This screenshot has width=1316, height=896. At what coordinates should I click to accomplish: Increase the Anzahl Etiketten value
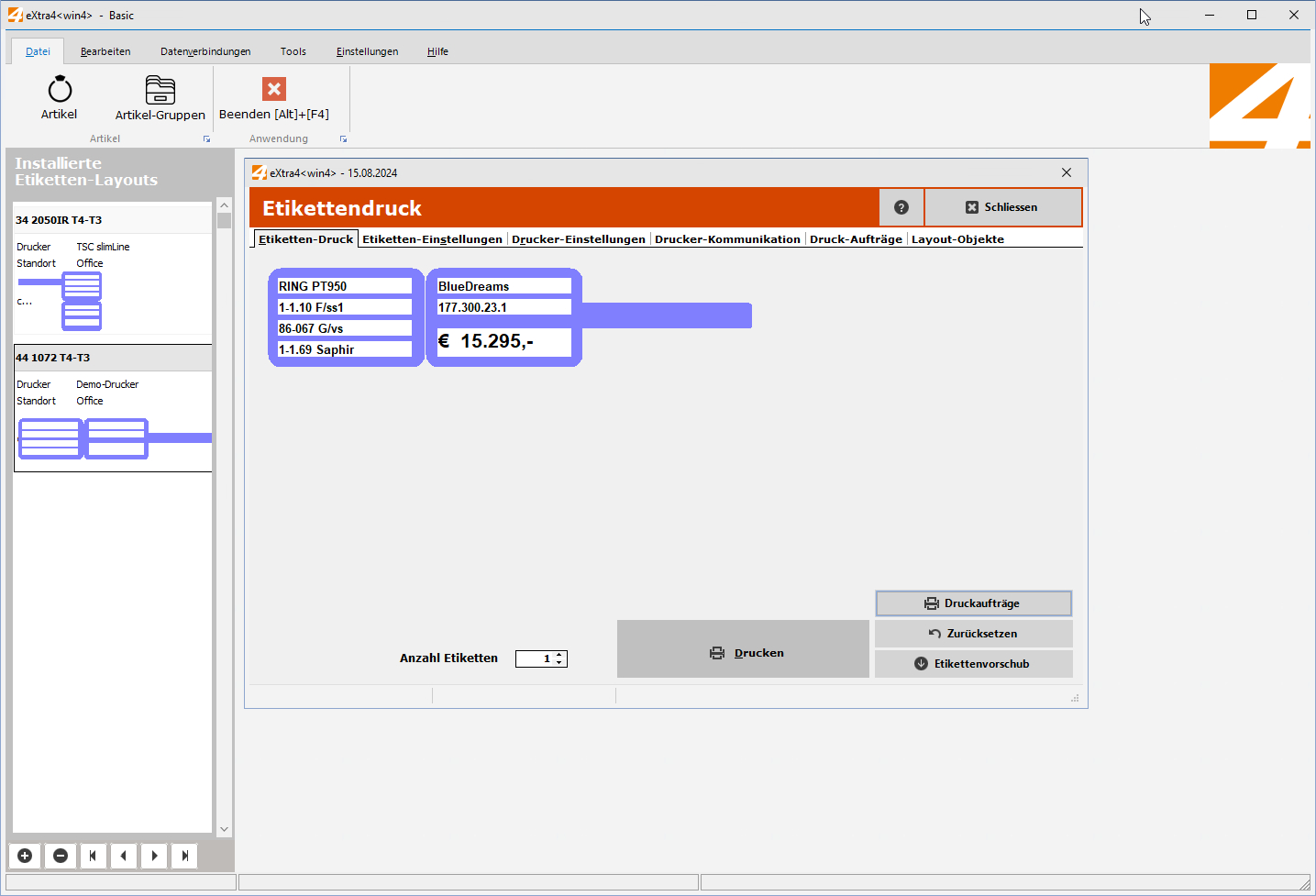click(x=559, y=655)
